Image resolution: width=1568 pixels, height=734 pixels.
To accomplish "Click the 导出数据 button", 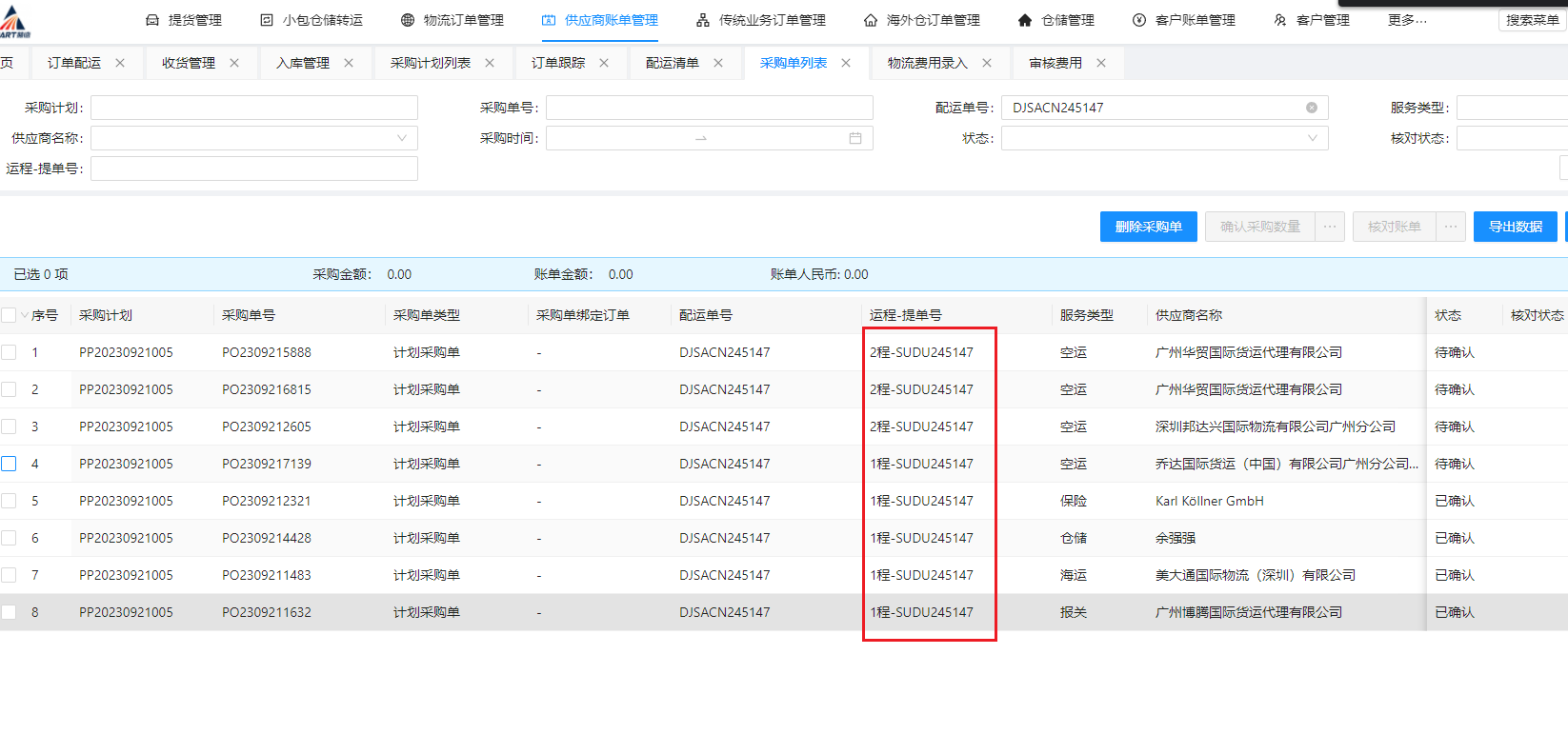I will point(1515,227).
